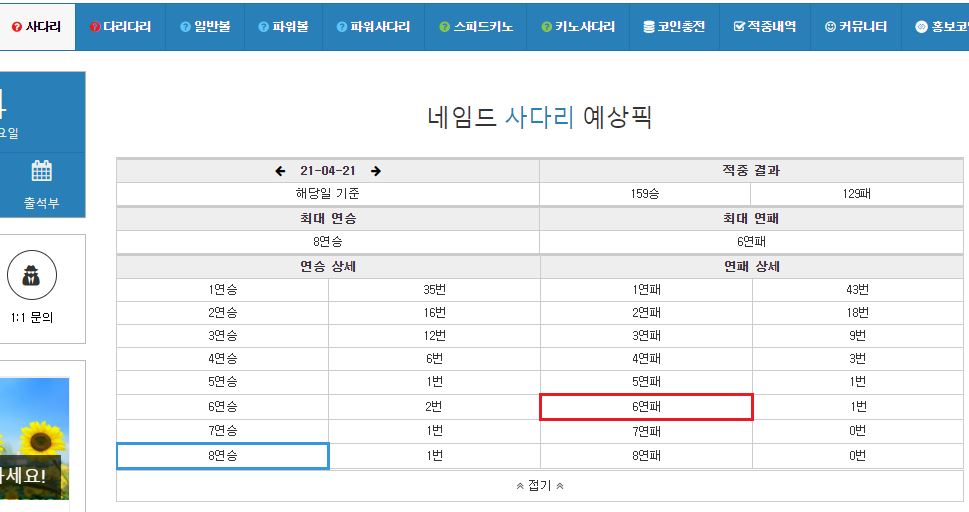Click the 3연승 row label

point(222,336)
